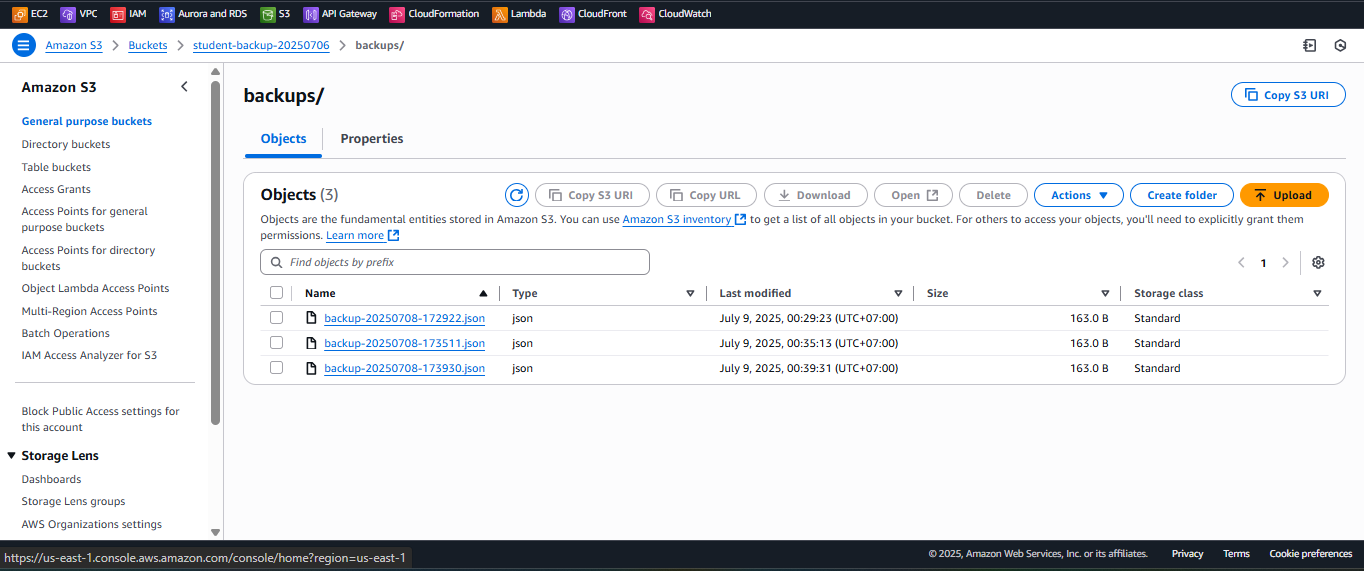Screen dimensions: 1364x571
Task: Open the backup-20250708-172922.json link
Action: pos(405,318)
